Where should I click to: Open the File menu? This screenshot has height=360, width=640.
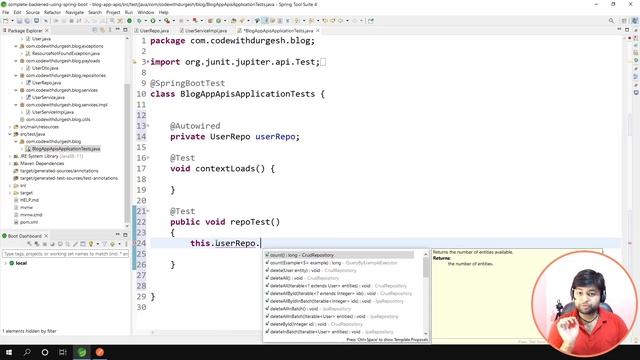pyautogui.click(x=6, y=12)
